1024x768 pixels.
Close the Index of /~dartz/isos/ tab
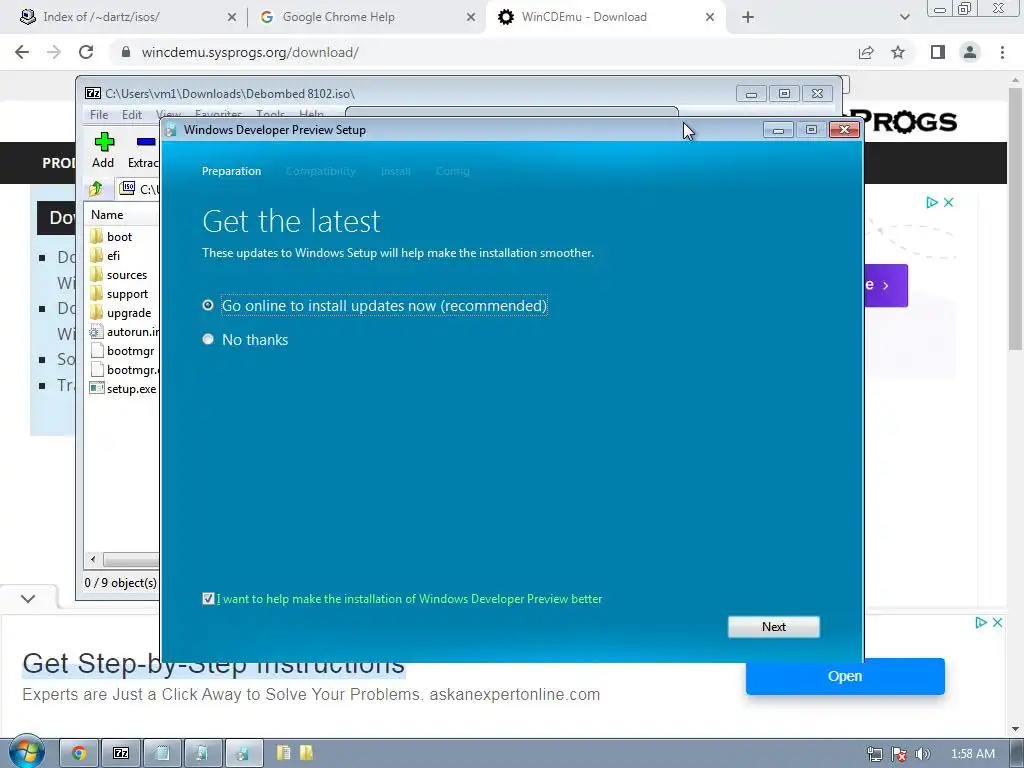[232, 18]
